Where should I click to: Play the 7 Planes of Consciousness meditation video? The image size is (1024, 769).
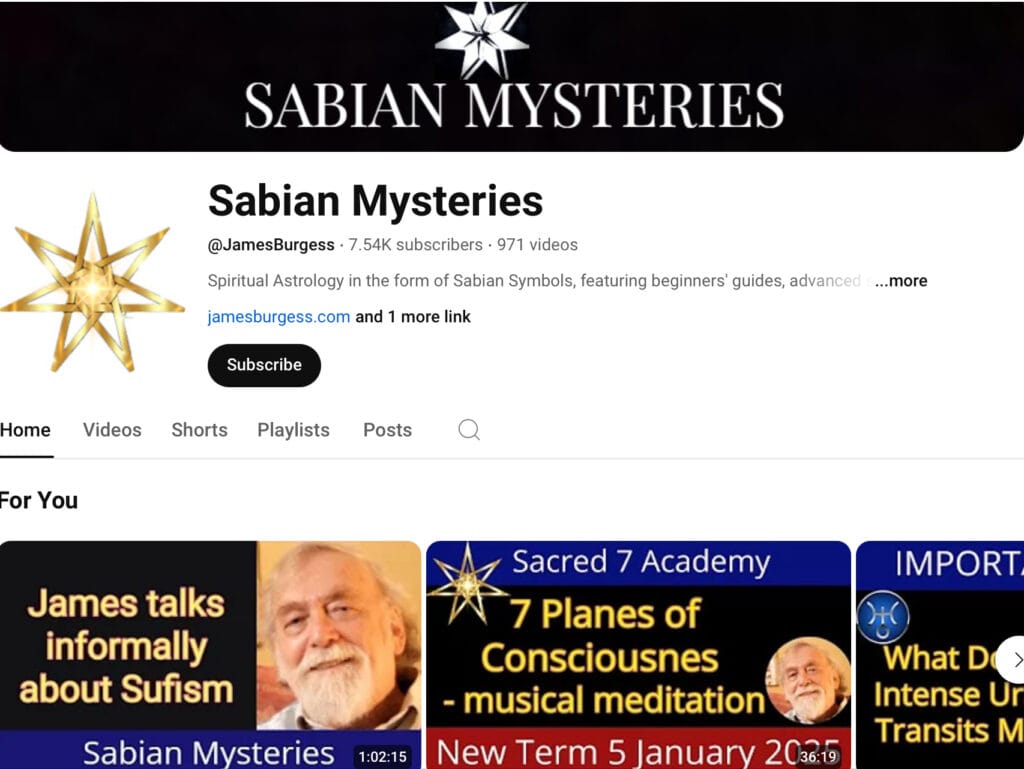pos(638,655)
